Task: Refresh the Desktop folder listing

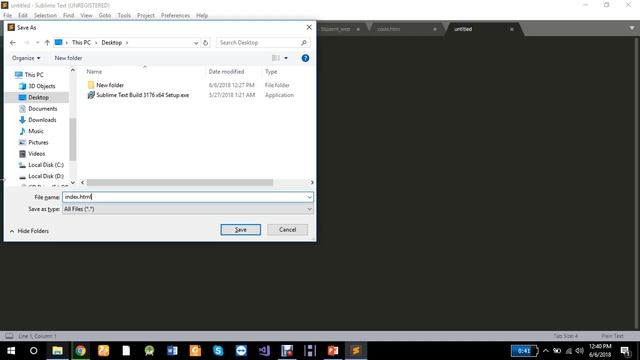Action: pyautogui.click(x=206, y=42)
